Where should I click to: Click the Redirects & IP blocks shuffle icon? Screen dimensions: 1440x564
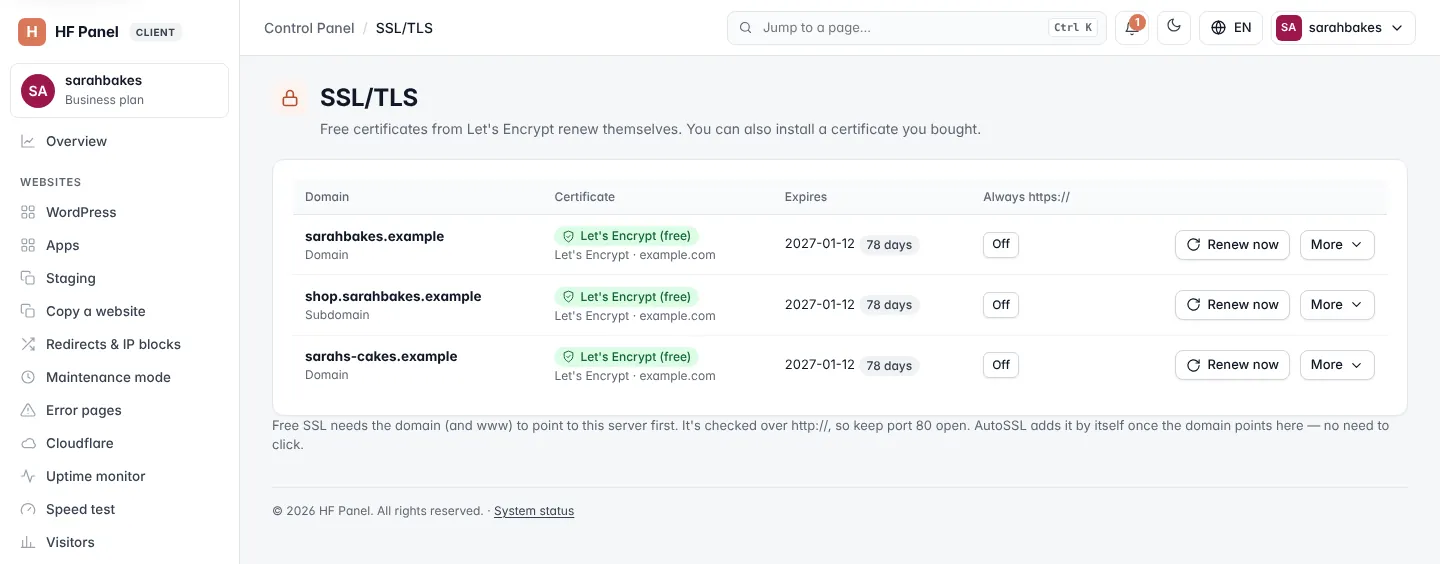pyautogui.click(x=28, y=344)
